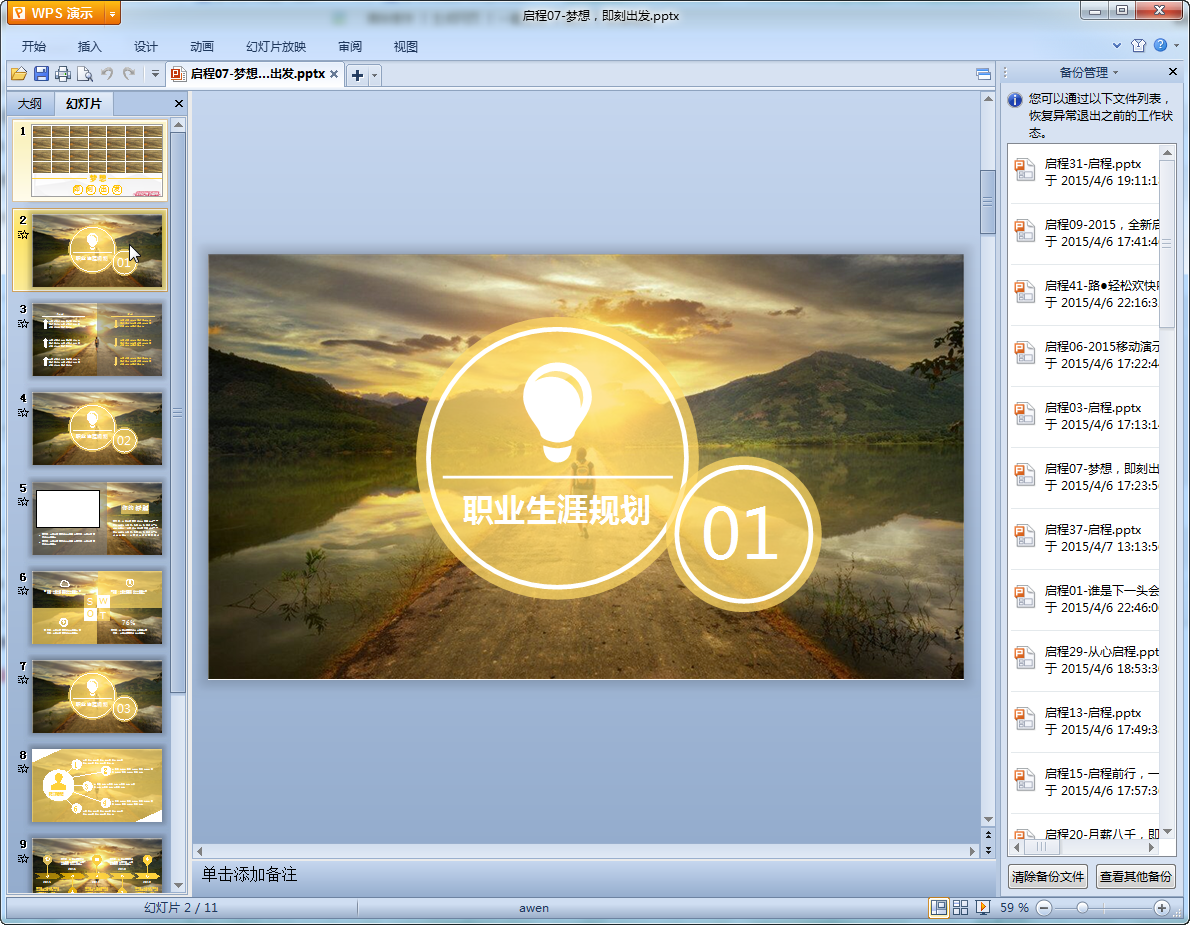This screenshot has height=925, width=1190.
Task: Open the 审阅 menu tab
Action: click(x=350, y=46)
